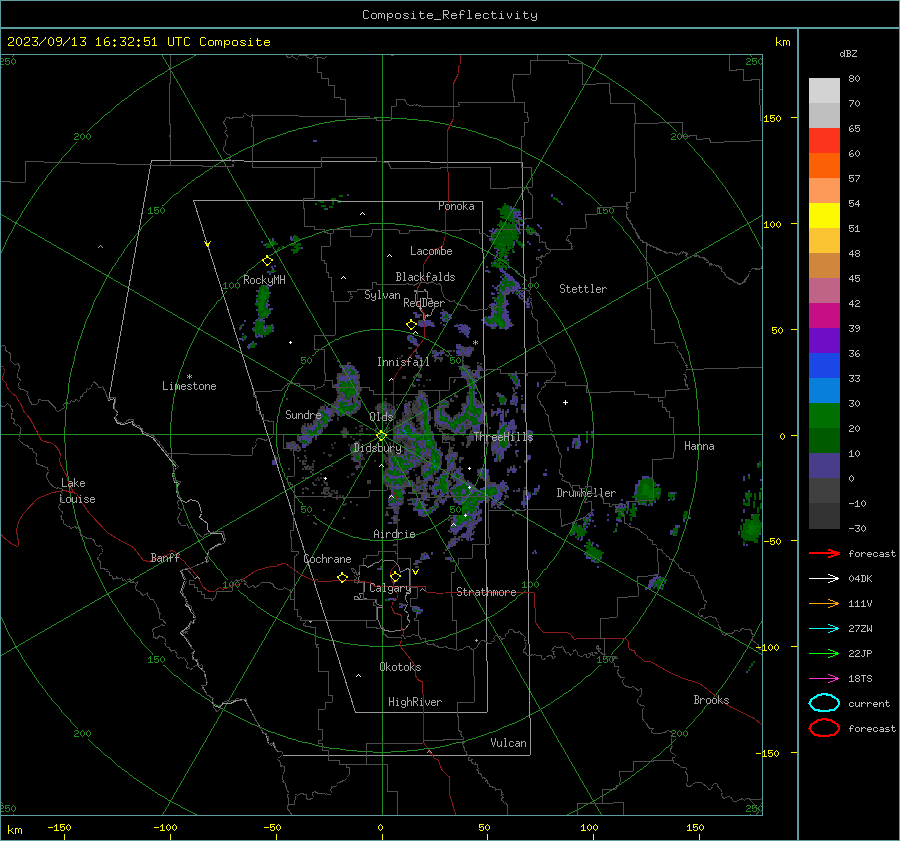Click the Lake Louise label
Screen dimensions: 900x841
(x=77, y=491)
